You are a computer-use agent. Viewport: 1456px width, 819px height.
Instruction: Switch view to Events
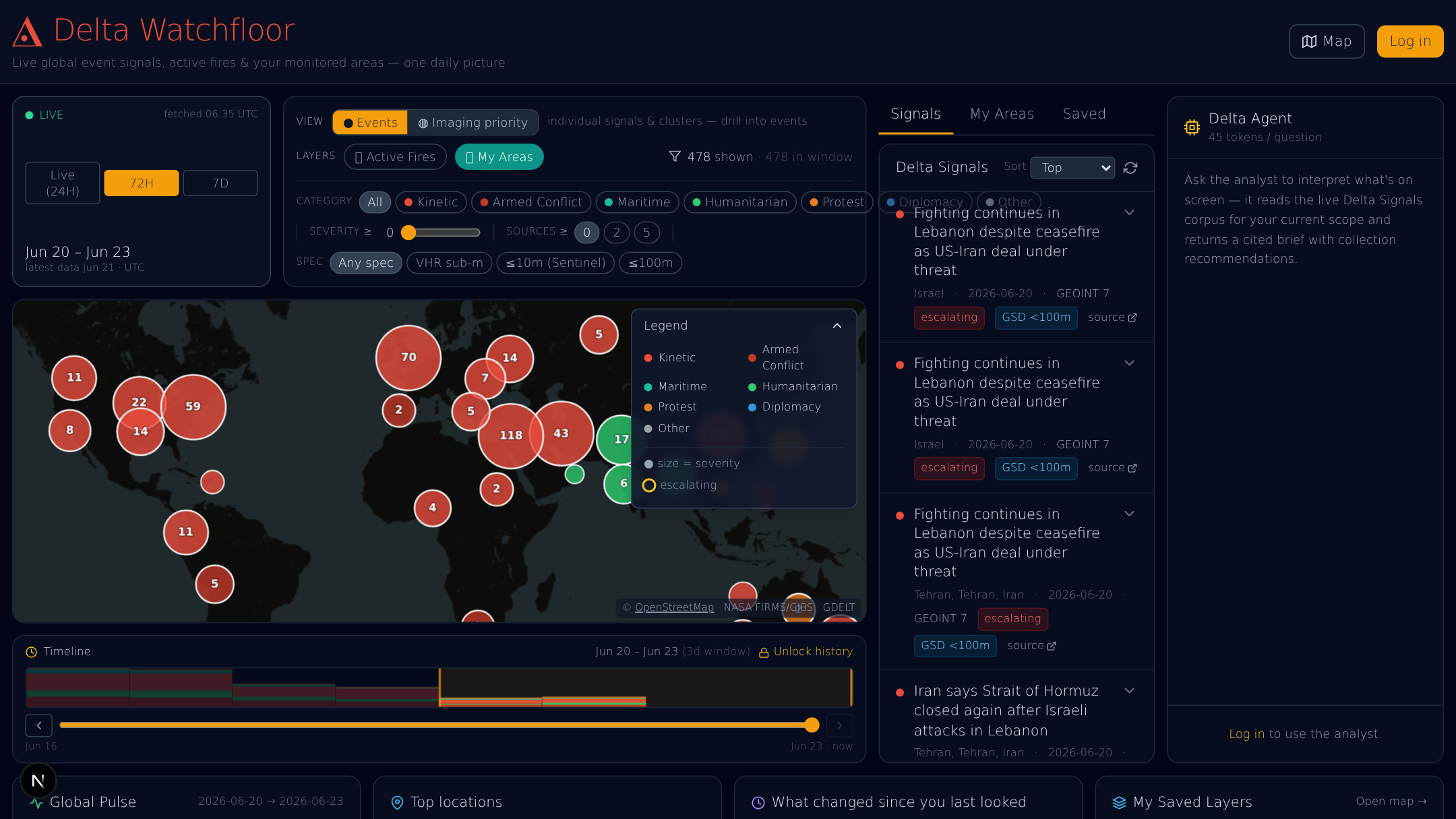pos(370,122)
